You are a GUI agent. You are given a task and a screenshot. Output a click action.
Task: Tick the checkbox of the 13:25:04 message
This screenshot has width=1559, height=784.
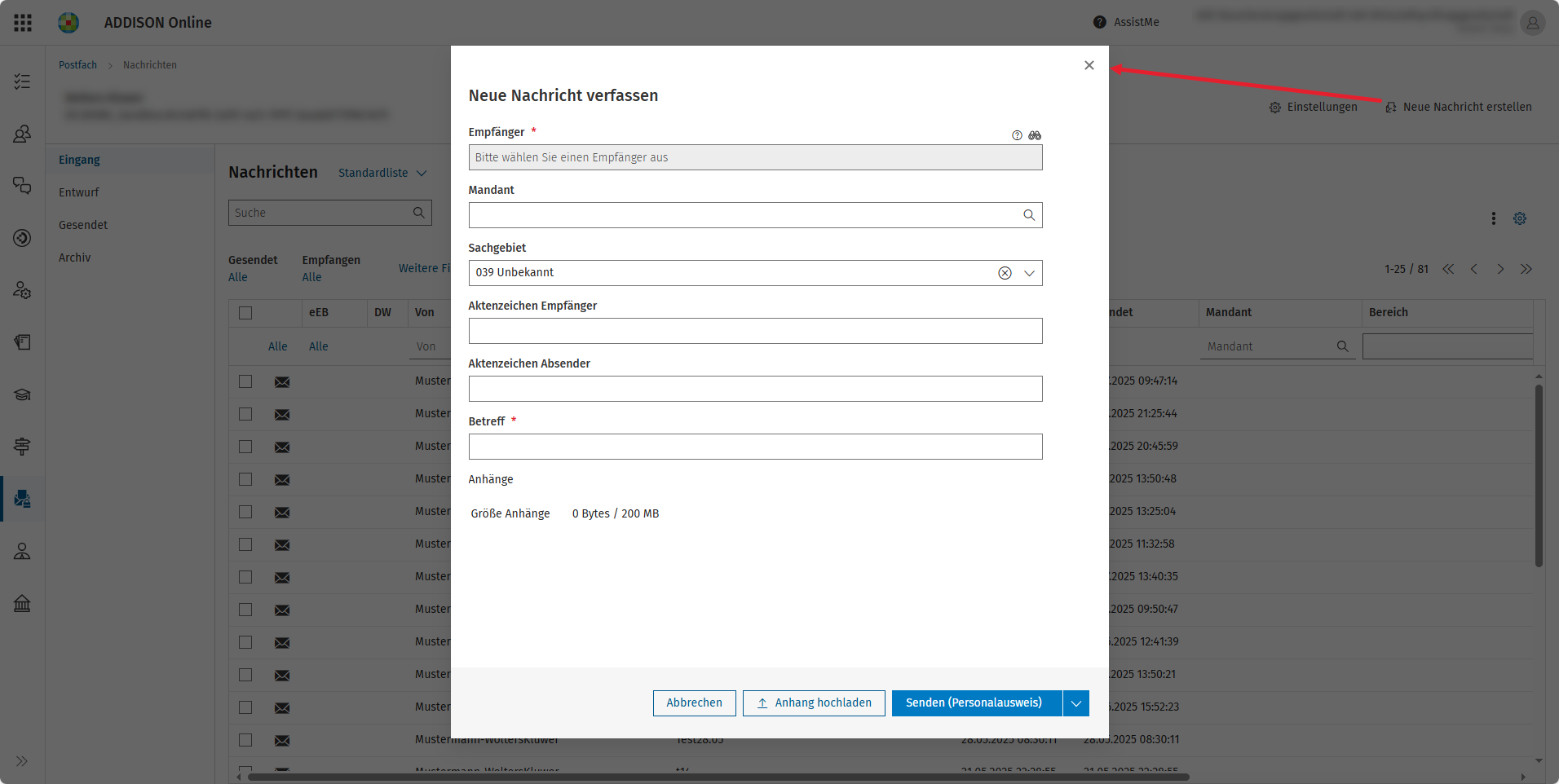tap(245, 512)
